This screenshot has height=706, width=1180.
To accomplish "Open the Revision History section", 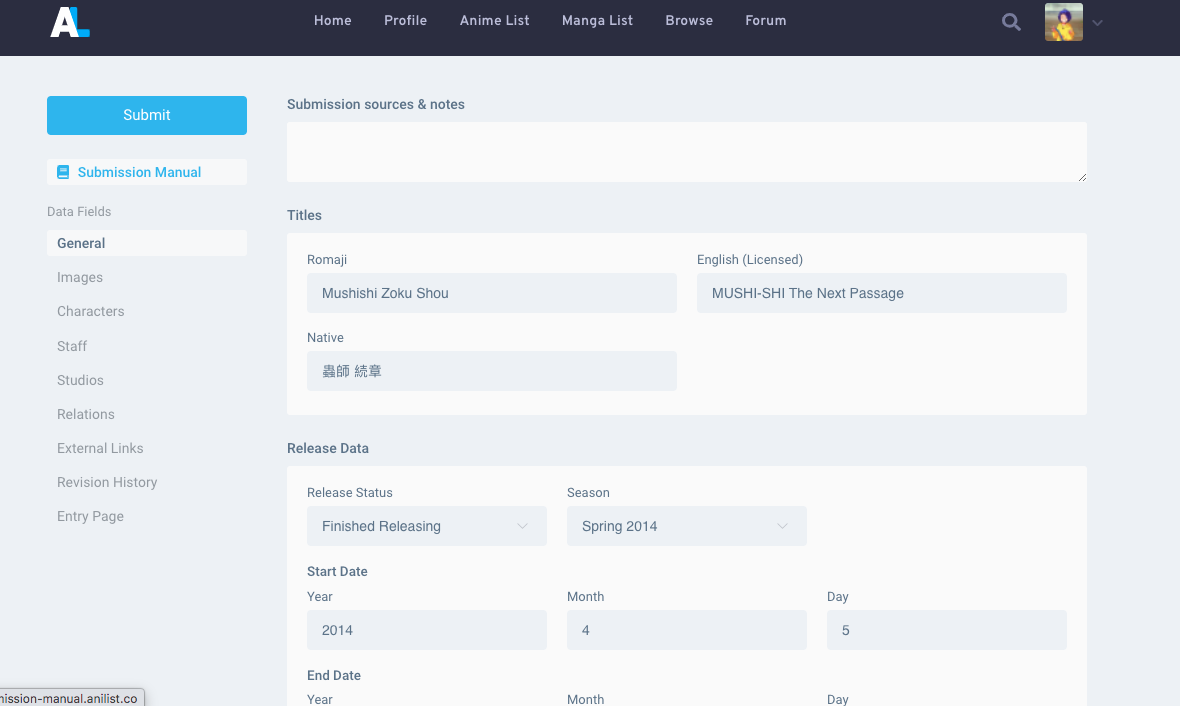I will [x=107, y=482].
